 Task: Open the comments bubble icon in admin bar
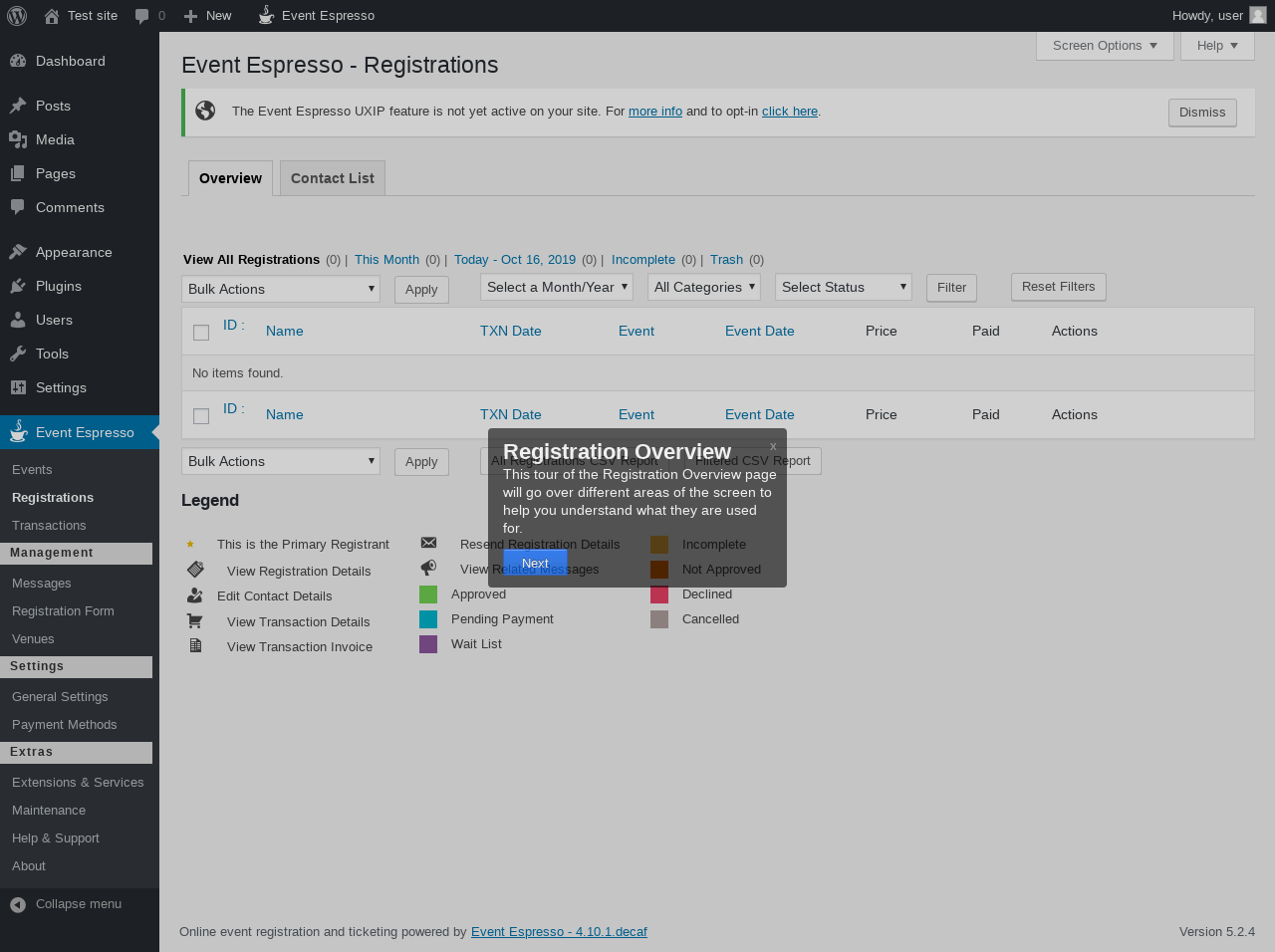142,16
